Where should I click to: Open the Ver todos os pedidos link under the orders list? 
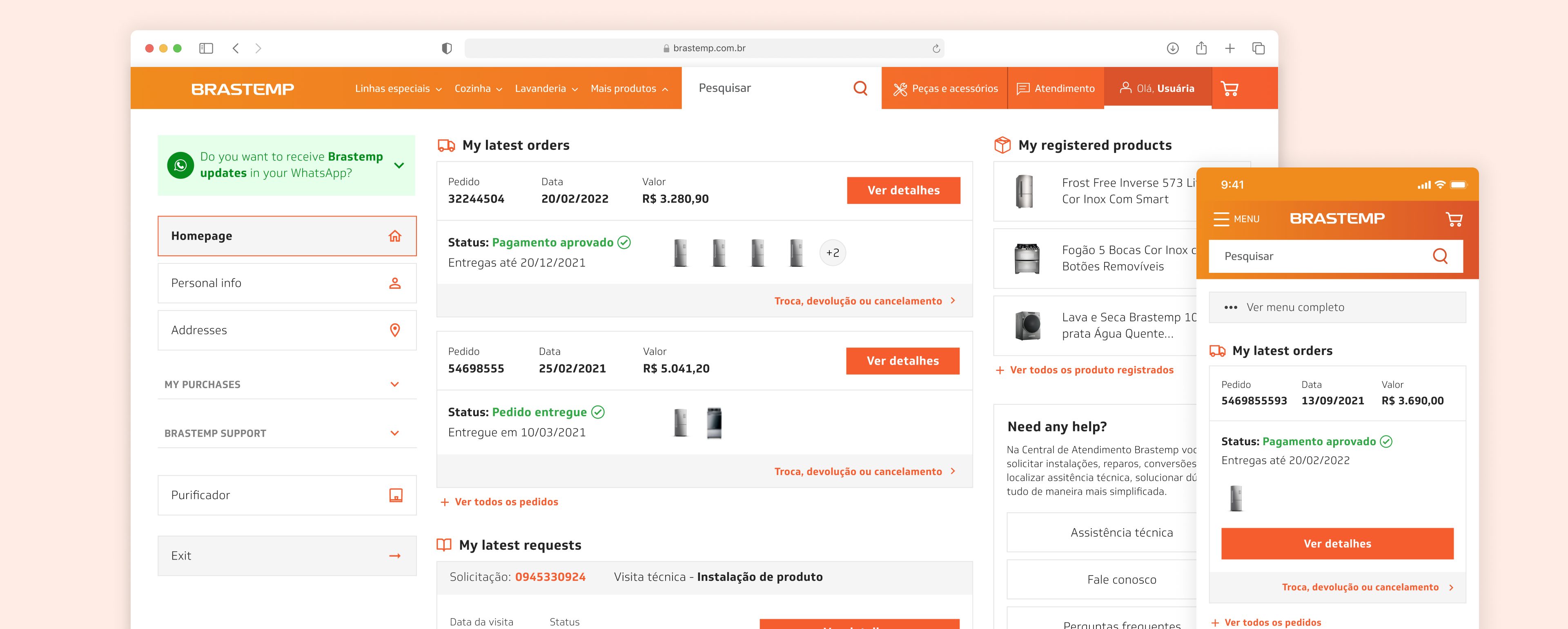[x=506, y=502]
